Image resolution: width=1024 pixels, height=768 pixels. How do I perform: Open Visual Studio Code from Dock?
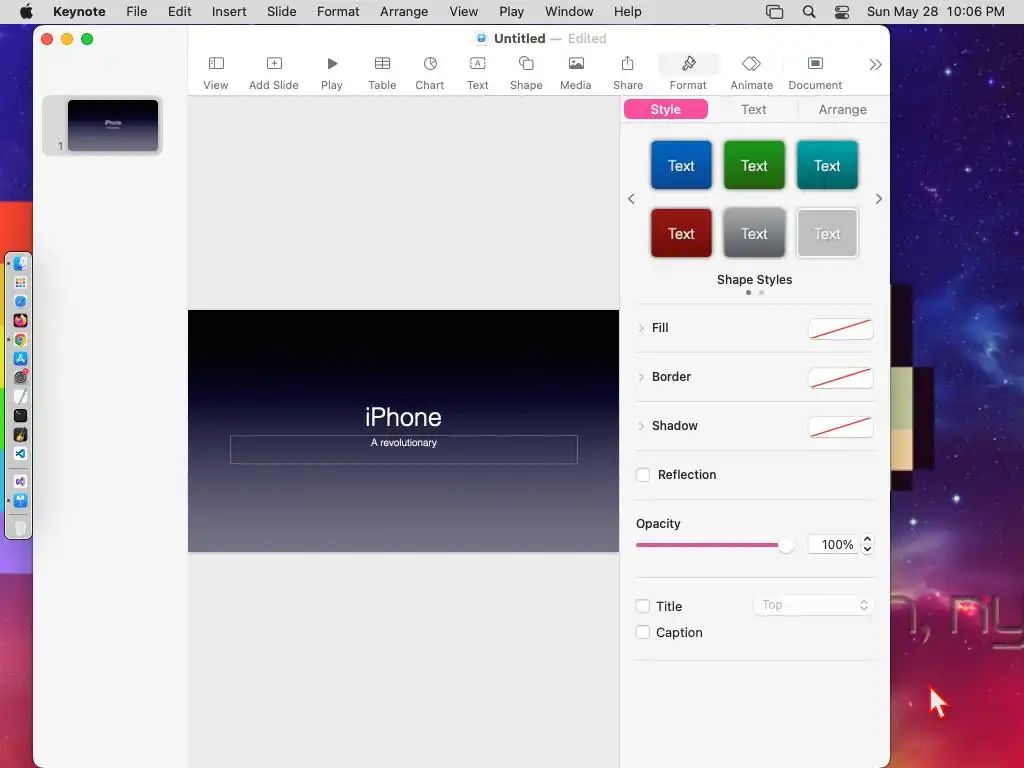[x=20, y=453]
